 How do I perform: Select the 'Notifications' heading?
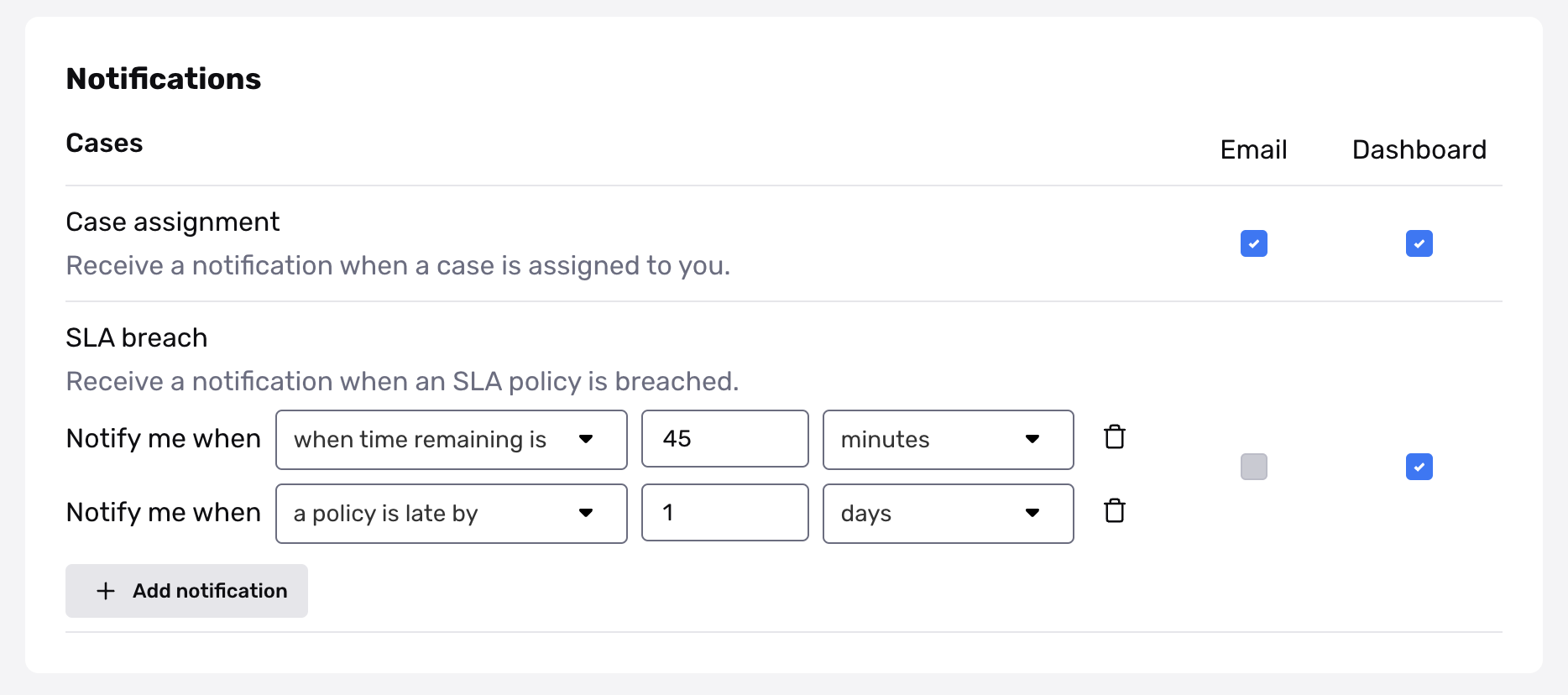[x=163, y=78]
